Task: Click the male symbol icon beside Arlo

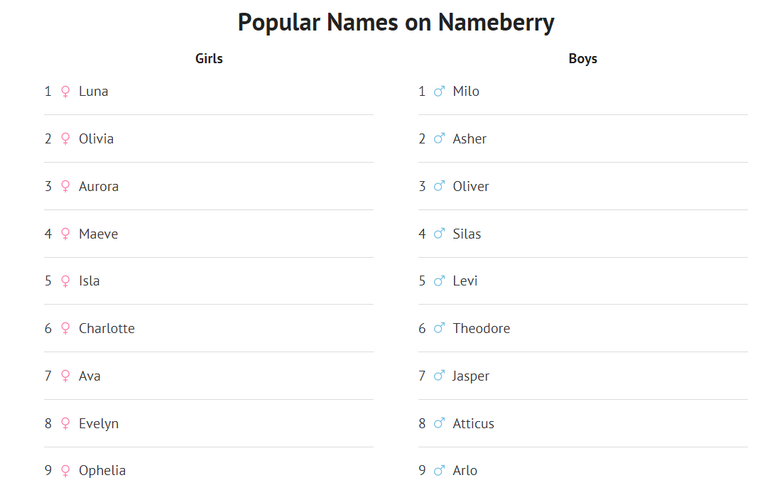Action: (439, 471)
